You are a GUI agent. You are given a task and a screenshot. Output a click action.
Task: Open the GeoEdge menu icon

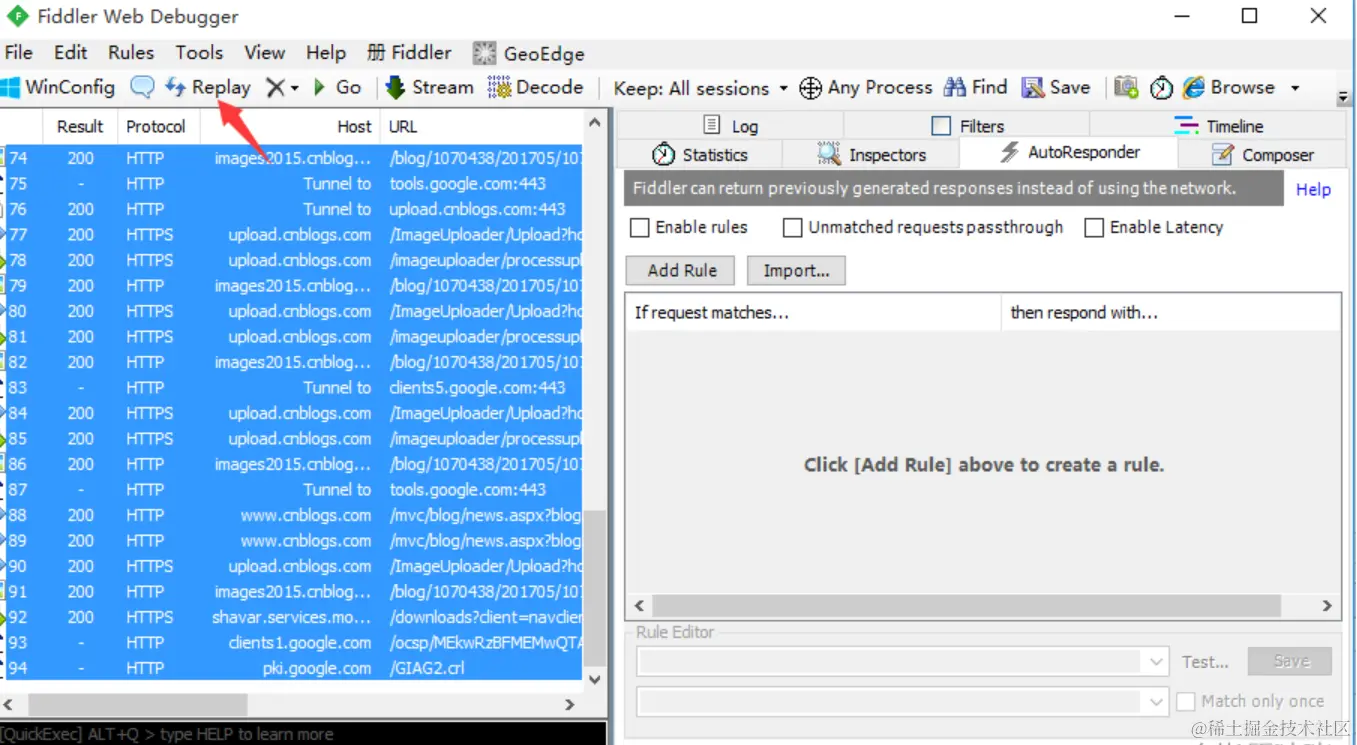tap(484, 53)
